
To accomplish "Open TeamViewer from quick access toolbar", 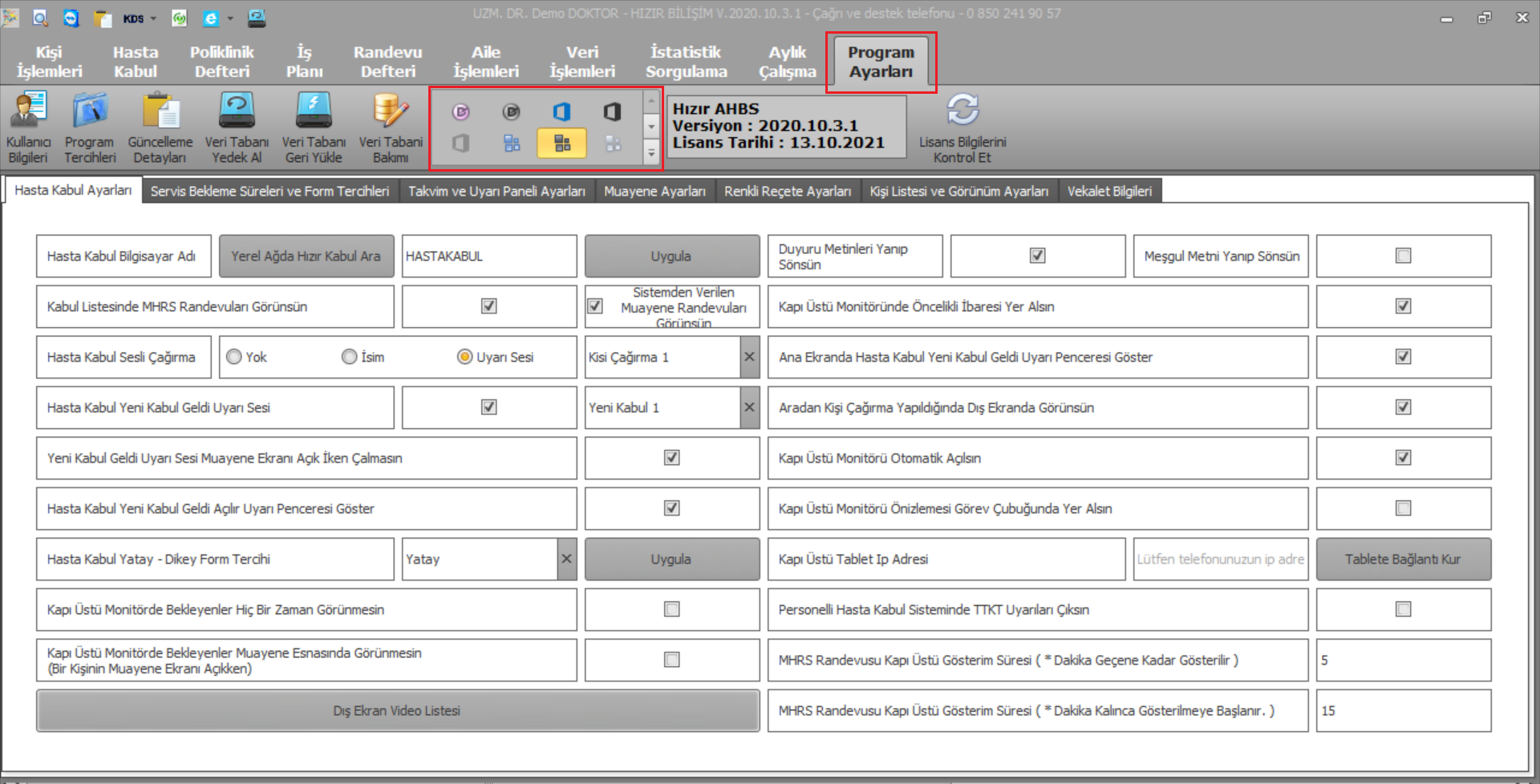I will (71, 18).
